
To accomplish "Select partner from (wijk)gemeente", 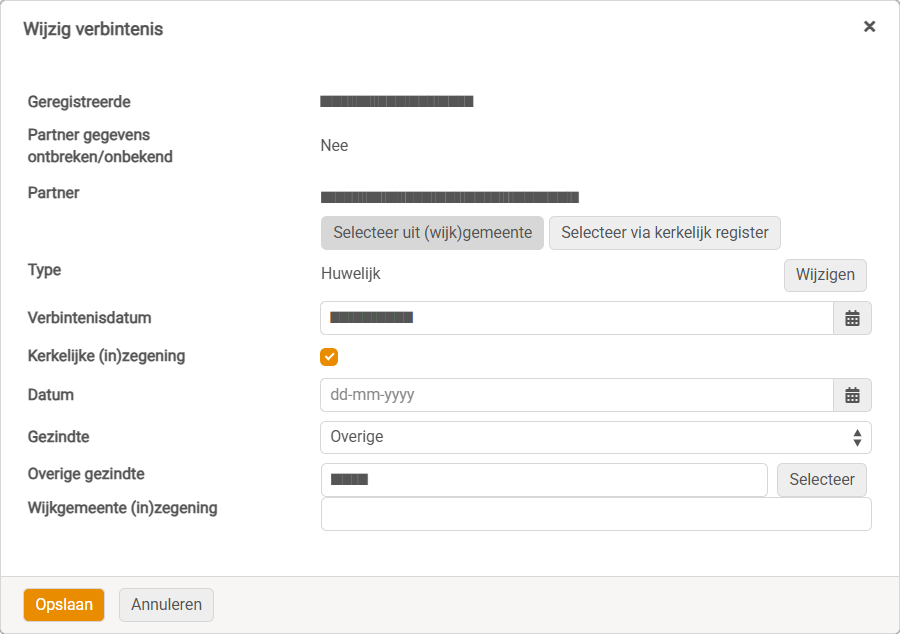I will pos(432,233).
